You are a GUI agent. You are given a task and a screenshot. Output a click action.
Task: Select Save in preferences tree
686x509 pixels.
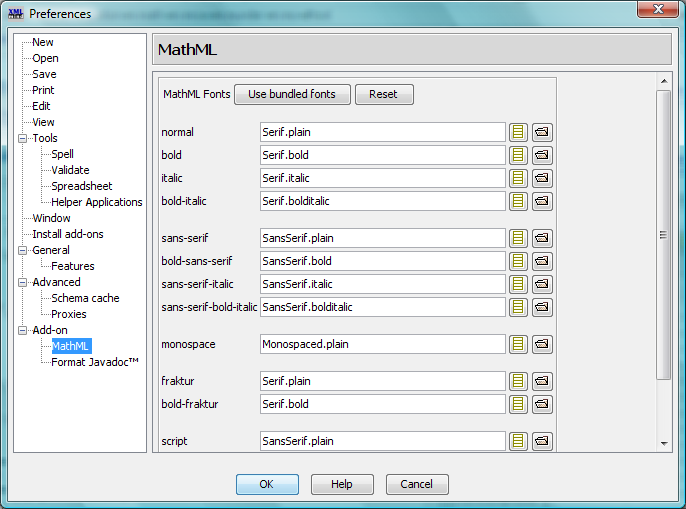point(44,74)
